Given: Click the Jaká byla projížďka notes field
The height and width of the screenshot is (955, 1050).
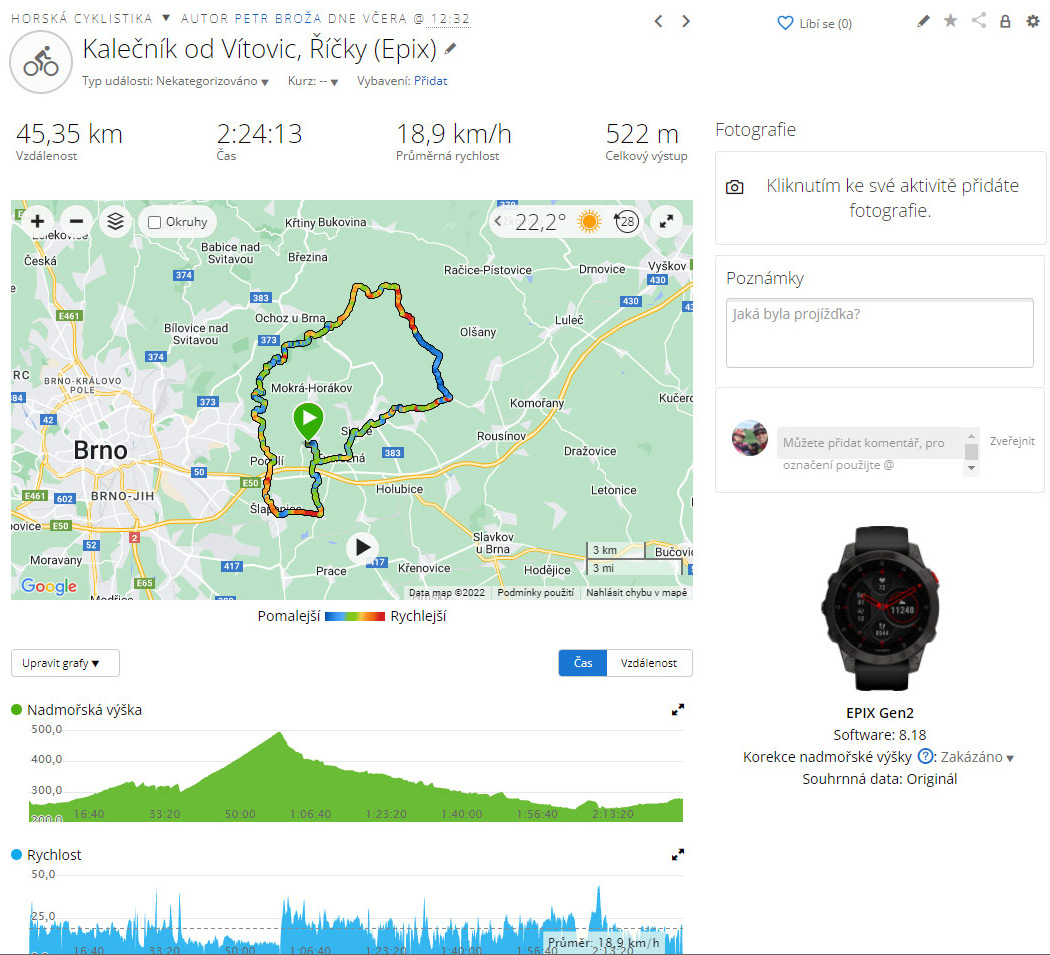Looking at the screenshot, I should pos(879,333).
